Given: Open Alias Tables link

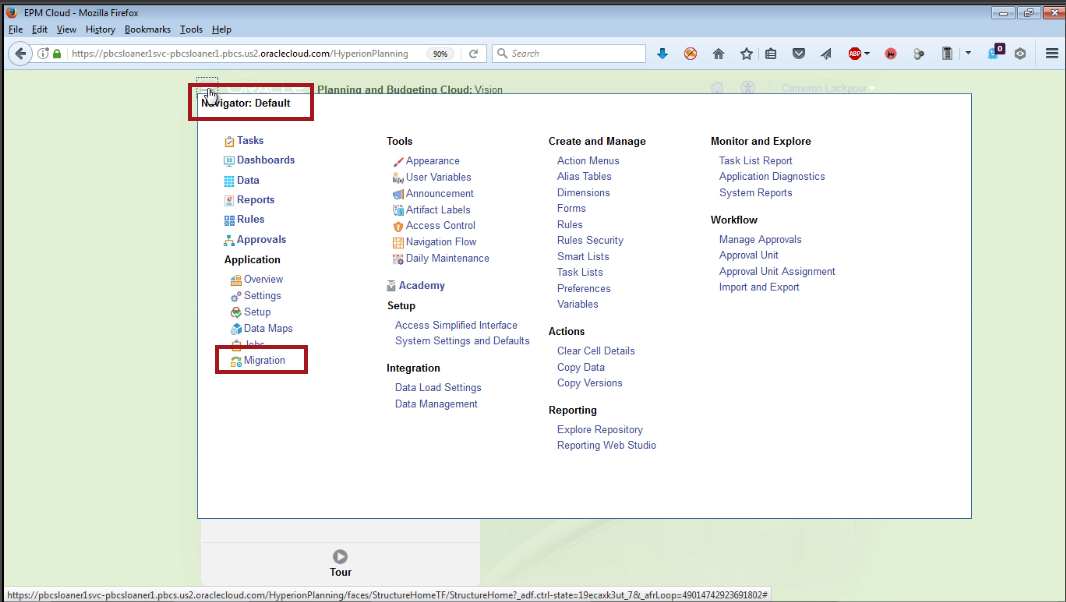Looking at the screenshot, I should 584,177.
